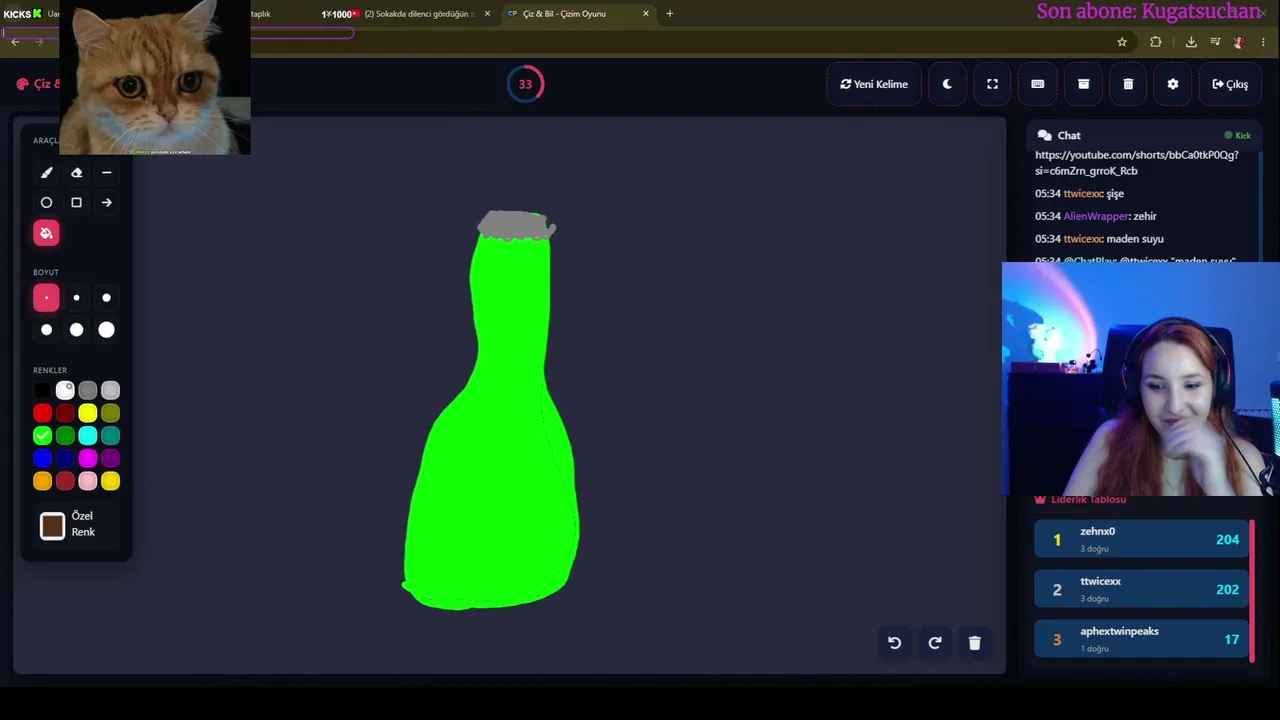Pick the bright yellow color swatch
Screen dimensions: 1280x720
(88, 413)
